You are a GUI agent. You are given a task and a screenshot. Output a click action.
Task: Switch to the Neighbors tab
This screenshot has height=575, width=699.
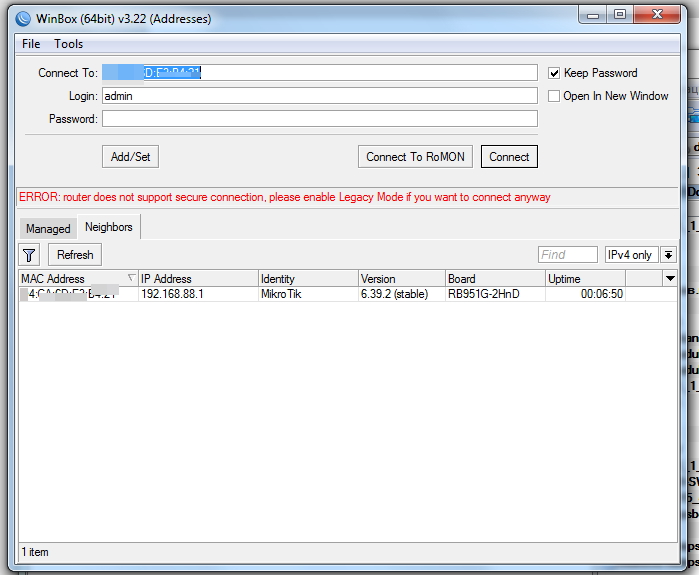(109, 227)
